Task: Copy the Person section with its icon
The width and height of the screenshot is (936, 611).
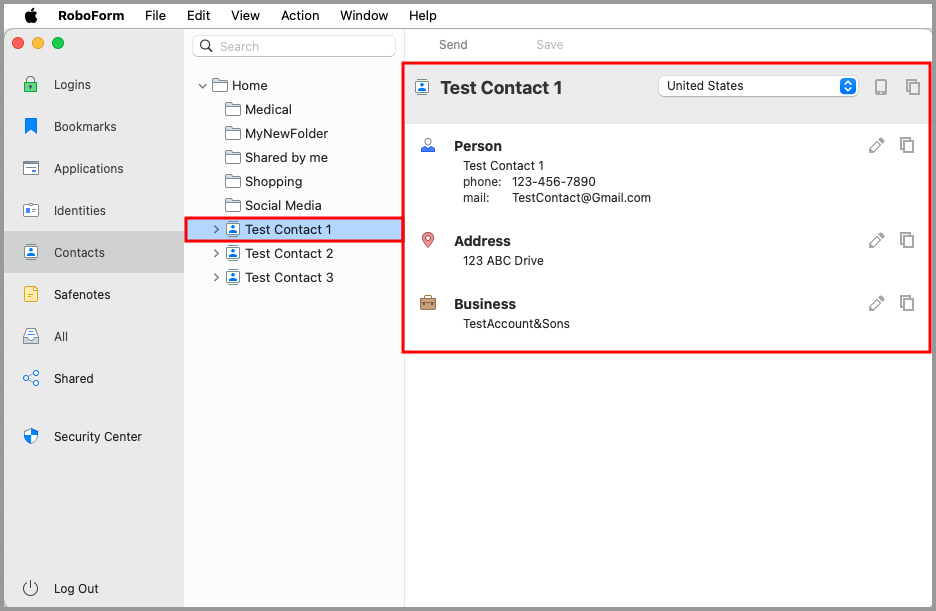Action: tap(907, 145)
